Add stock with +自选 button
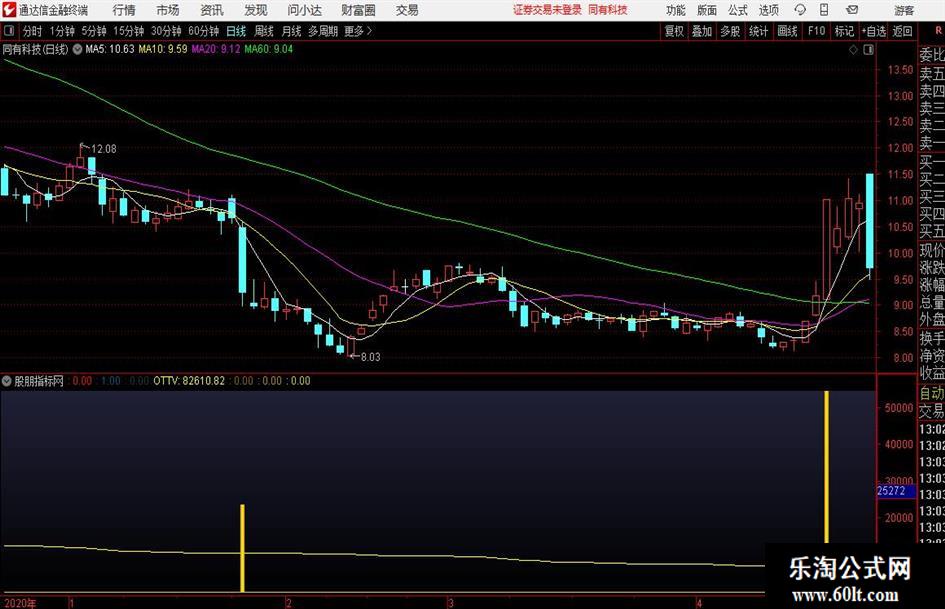Viewport: 945px width, 609px height. coord(874,31)
